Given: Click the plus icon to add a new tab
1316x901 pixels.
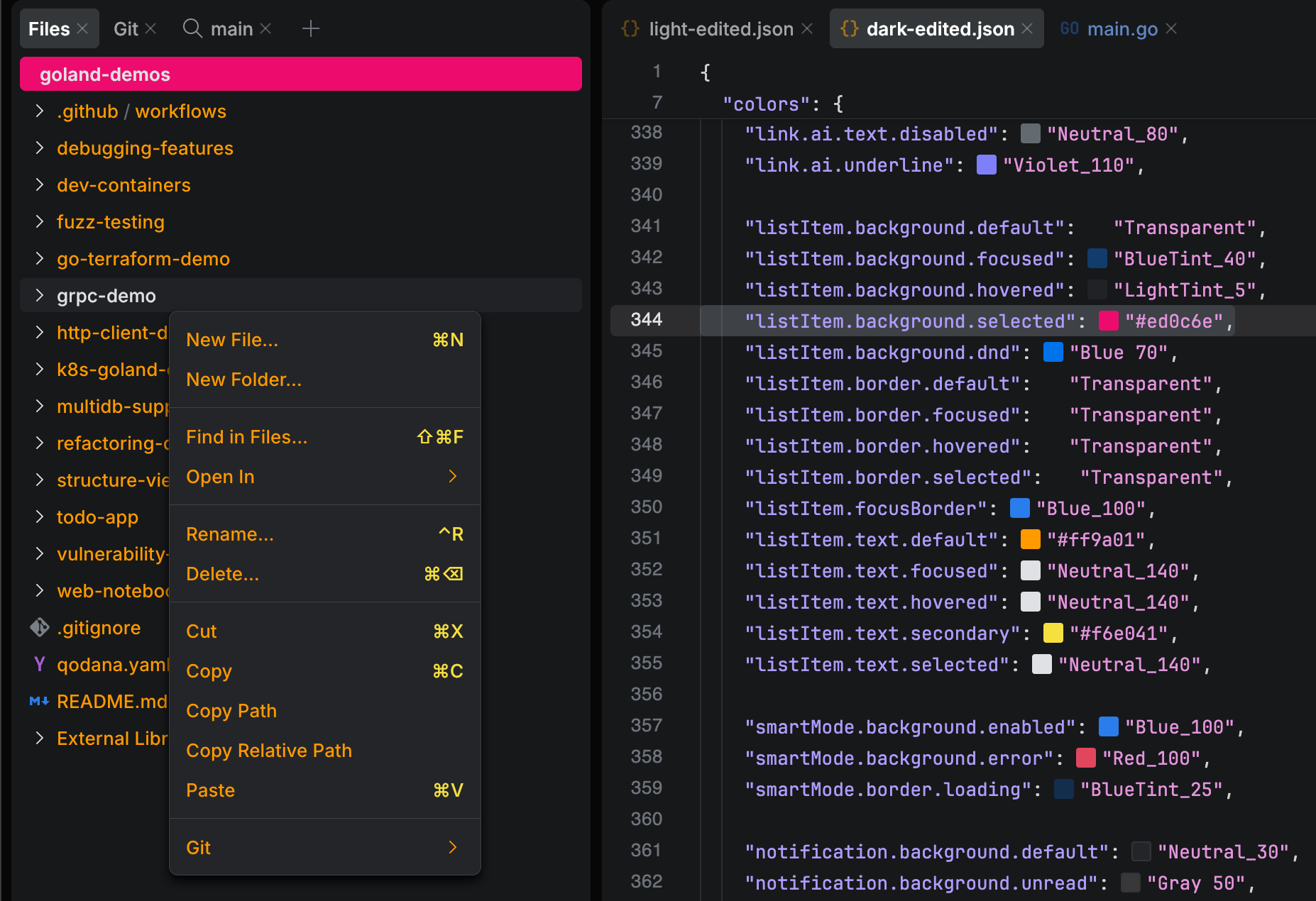Looking at the screenshot, I should 311,28.
